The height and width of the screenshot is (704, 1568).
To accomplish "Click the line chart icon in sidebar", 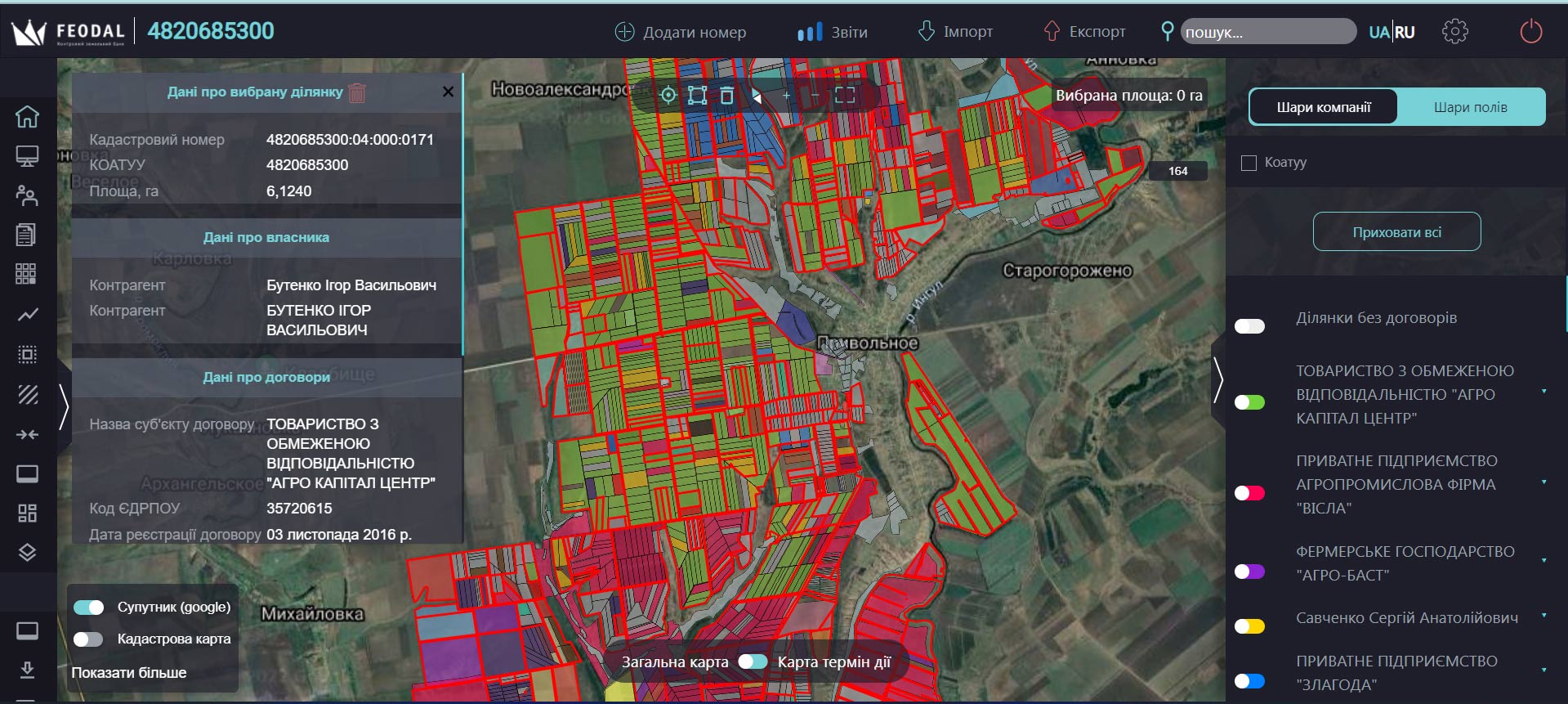I will point(27,315).
